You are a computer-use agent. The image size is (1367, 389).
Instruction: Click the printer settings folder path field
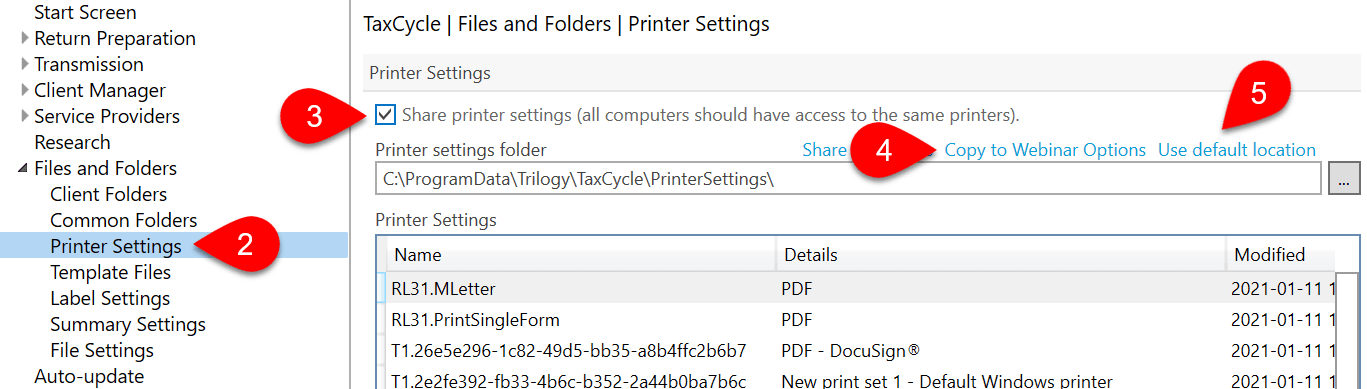click(849, 180)
